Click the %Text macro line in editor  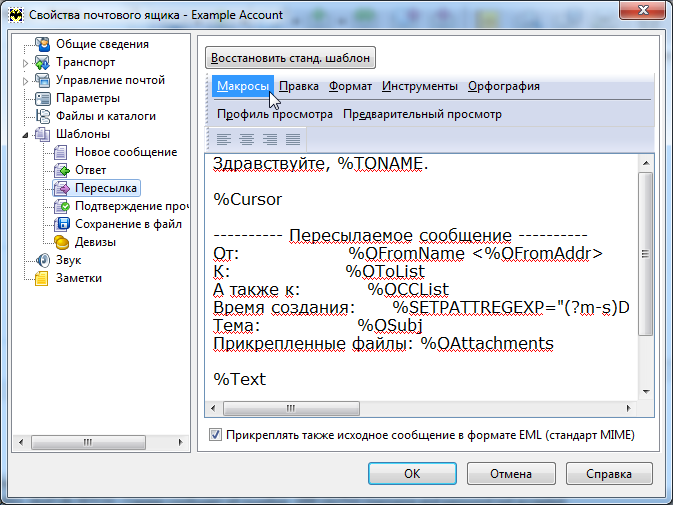coord(239,379)
